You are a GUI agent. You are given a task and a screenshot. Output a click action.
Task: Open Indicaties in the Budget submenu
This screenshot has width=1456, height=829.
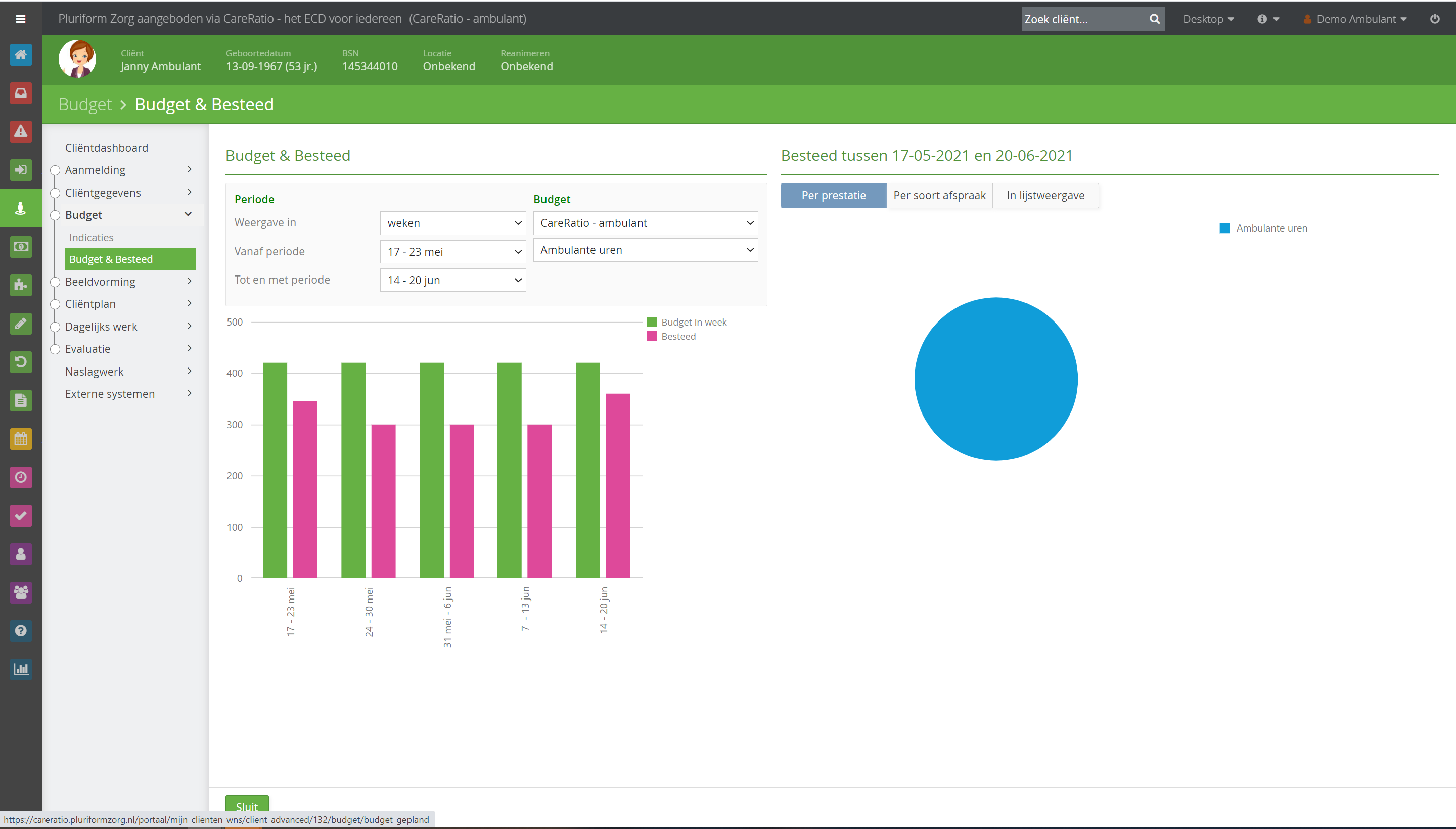91,238
